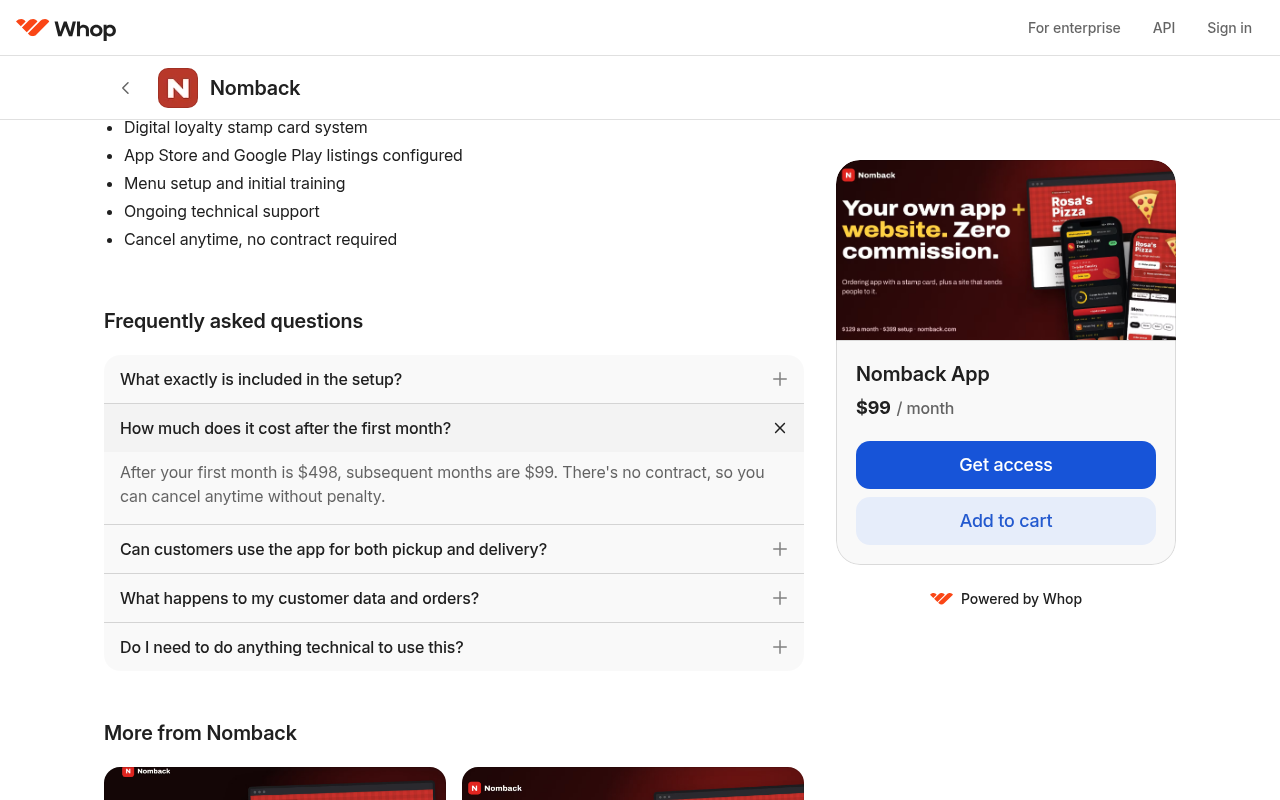This screenshot has height=800, width=1280.
Task: Click plus icon beside customer data question
Action: pyautogui.click(x=780, y=598)
